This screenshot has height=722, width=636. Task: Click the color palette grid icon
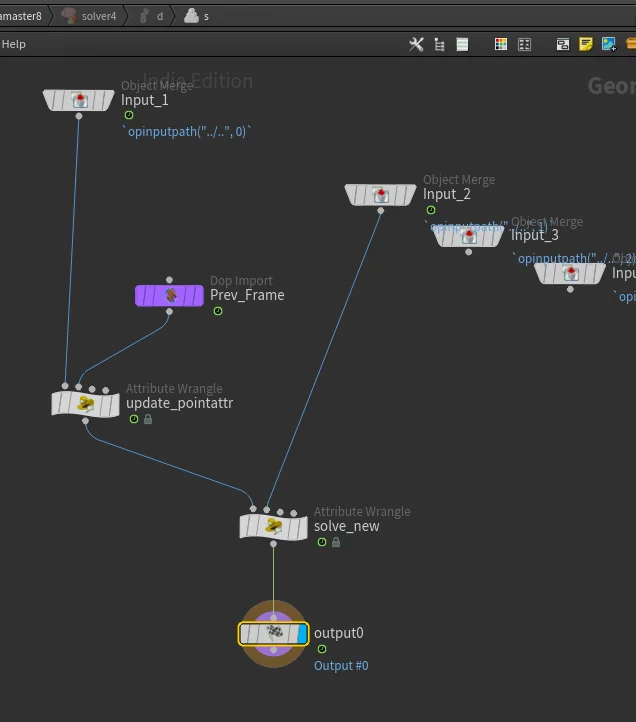pyautogui.click(x=501, y=44)
